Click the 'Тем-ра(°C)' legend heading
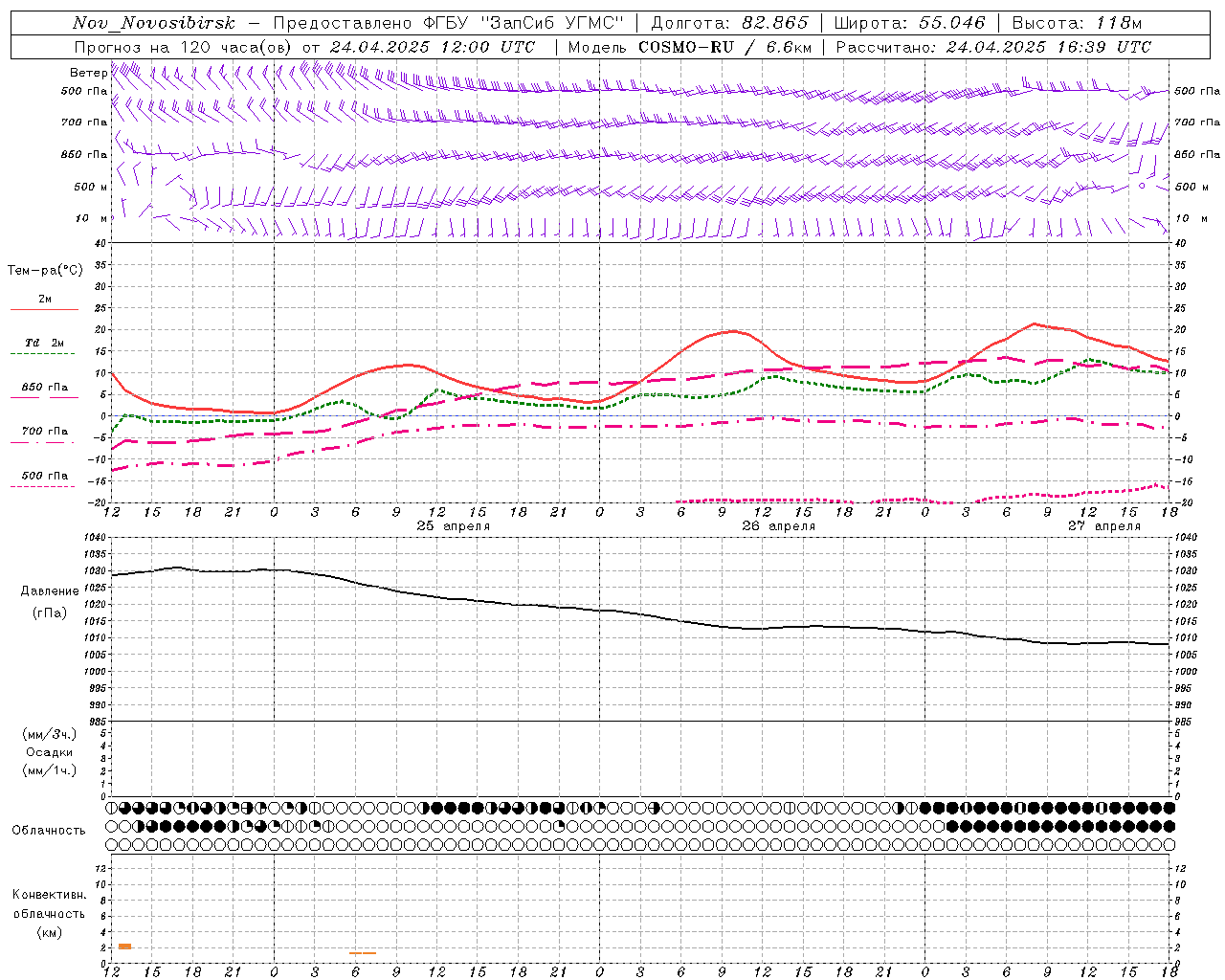Image resolution: width=1225 pixels, height=980 pixels. point(45,270)
